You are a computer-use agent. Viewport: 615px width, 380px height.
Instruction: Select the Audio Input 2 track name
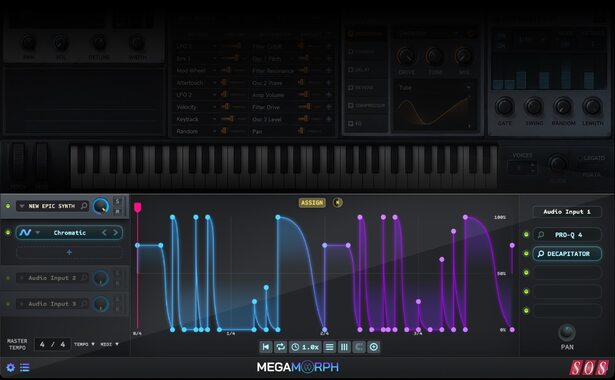[52, 278]
